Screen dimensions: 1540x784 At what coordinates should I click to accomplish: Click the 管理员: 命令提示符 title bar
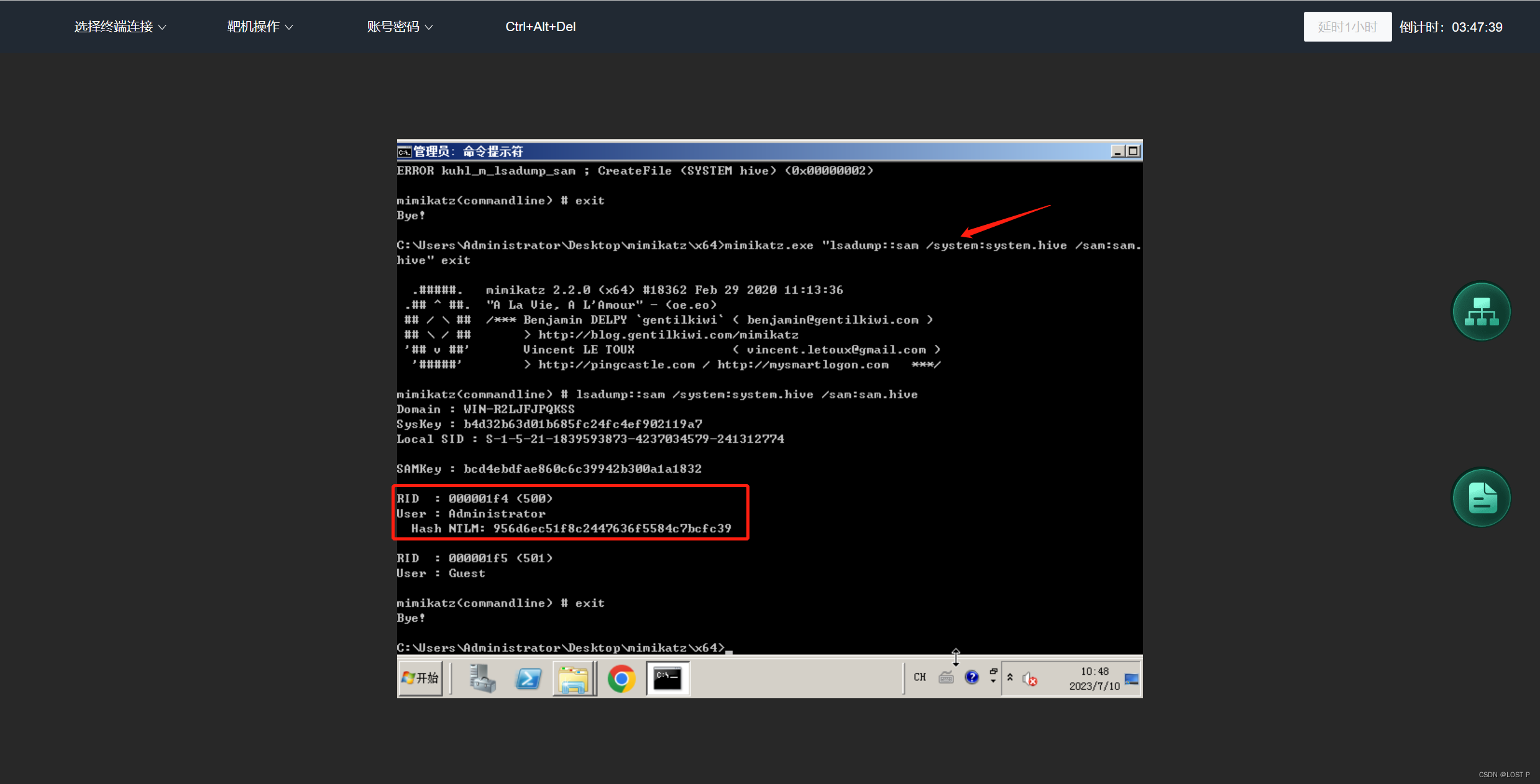[769, 151]
